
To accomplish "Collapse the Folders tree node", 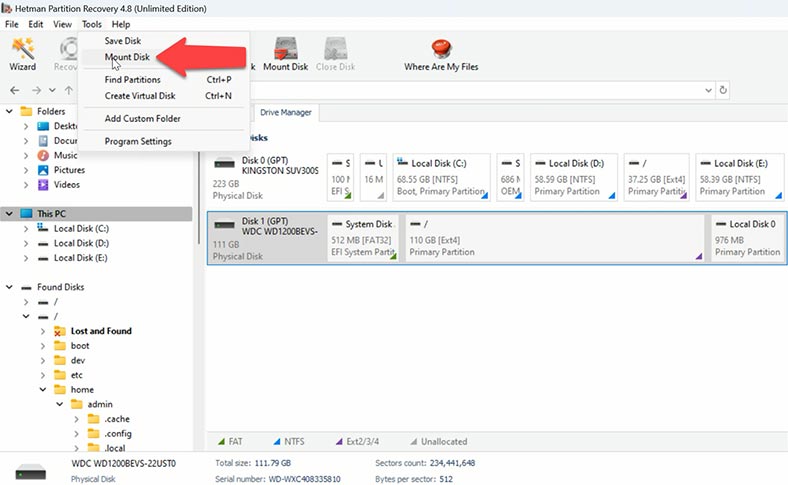I will tap(9, 111).
